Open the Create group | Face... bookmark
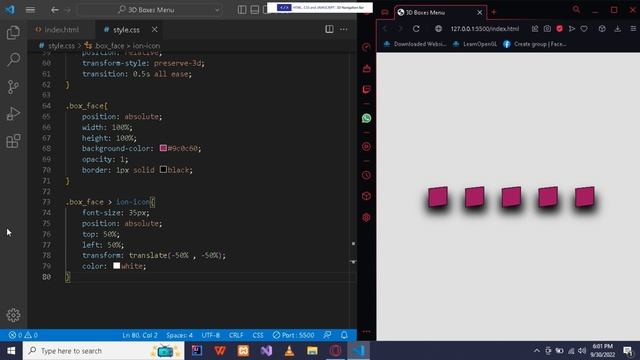The image size is (640, 360). 535,44
